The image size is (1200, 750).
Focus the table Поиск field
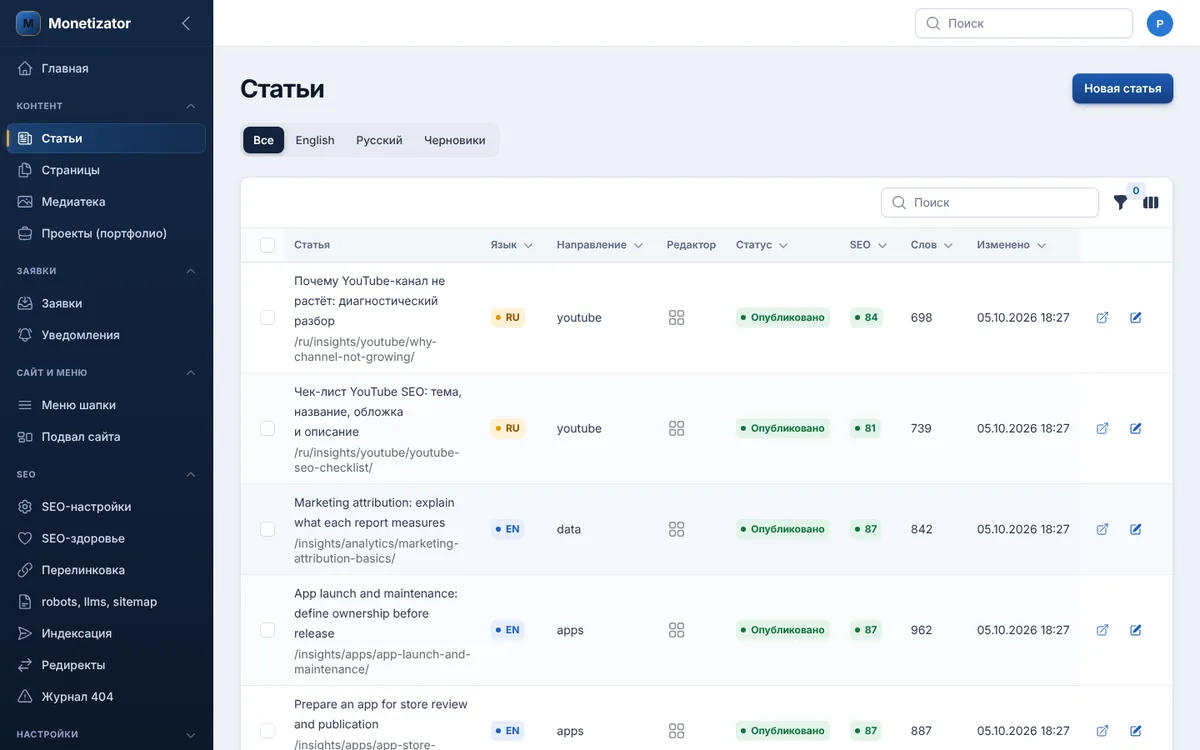[990, 202]
